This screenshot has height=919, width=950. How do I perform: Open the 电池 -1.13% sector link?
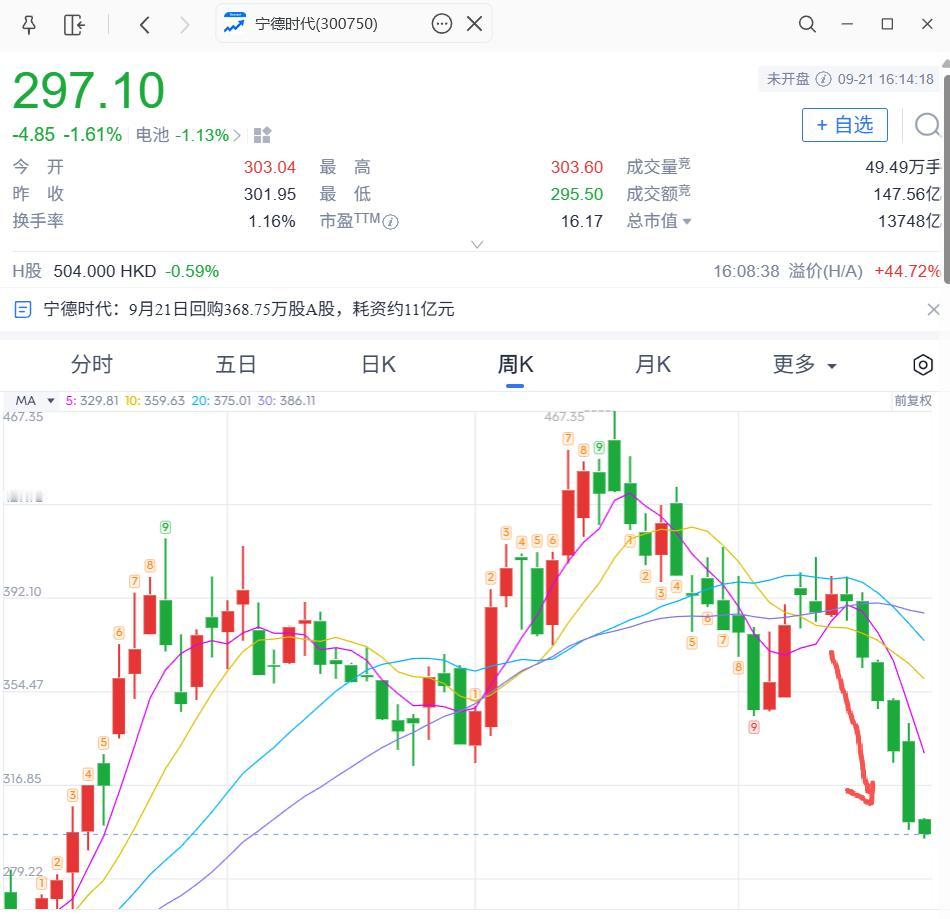(x=188, y=135)
